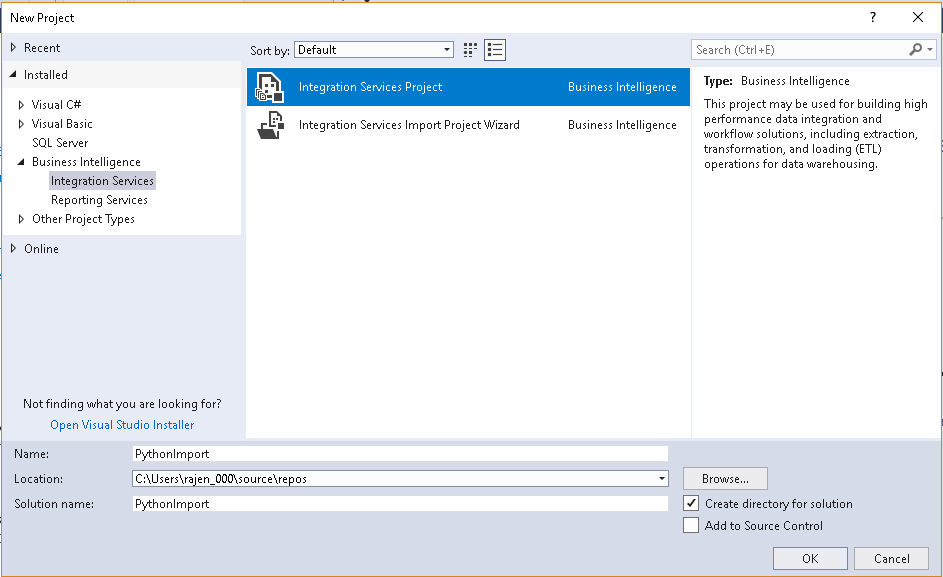This screenshot has width=943, height=577.
Task: Collapse the Business Intelligence node
Action: tap(21, 161)
